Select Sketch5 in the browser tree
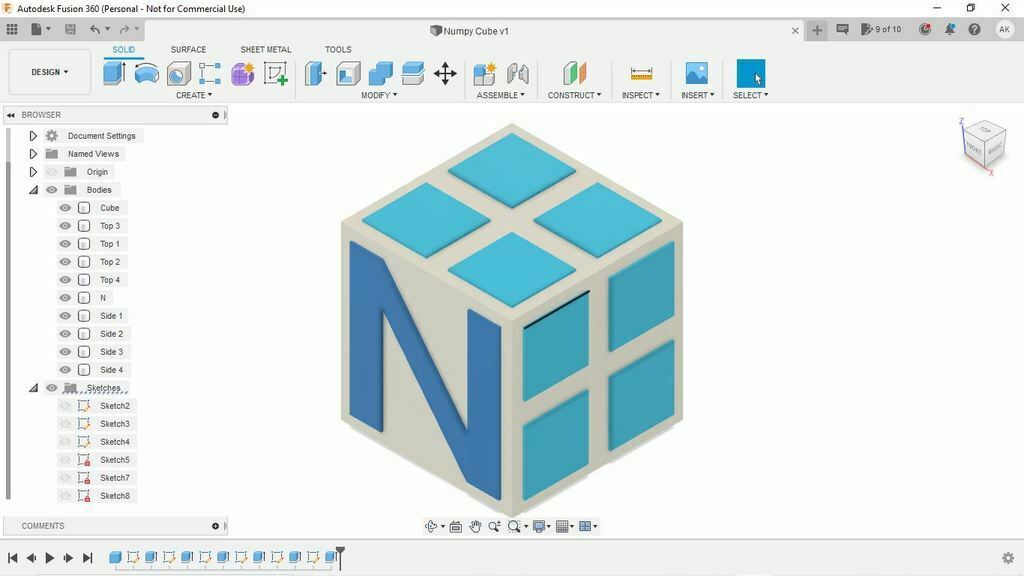This screenshot has width=1024, height=576. 115,460
